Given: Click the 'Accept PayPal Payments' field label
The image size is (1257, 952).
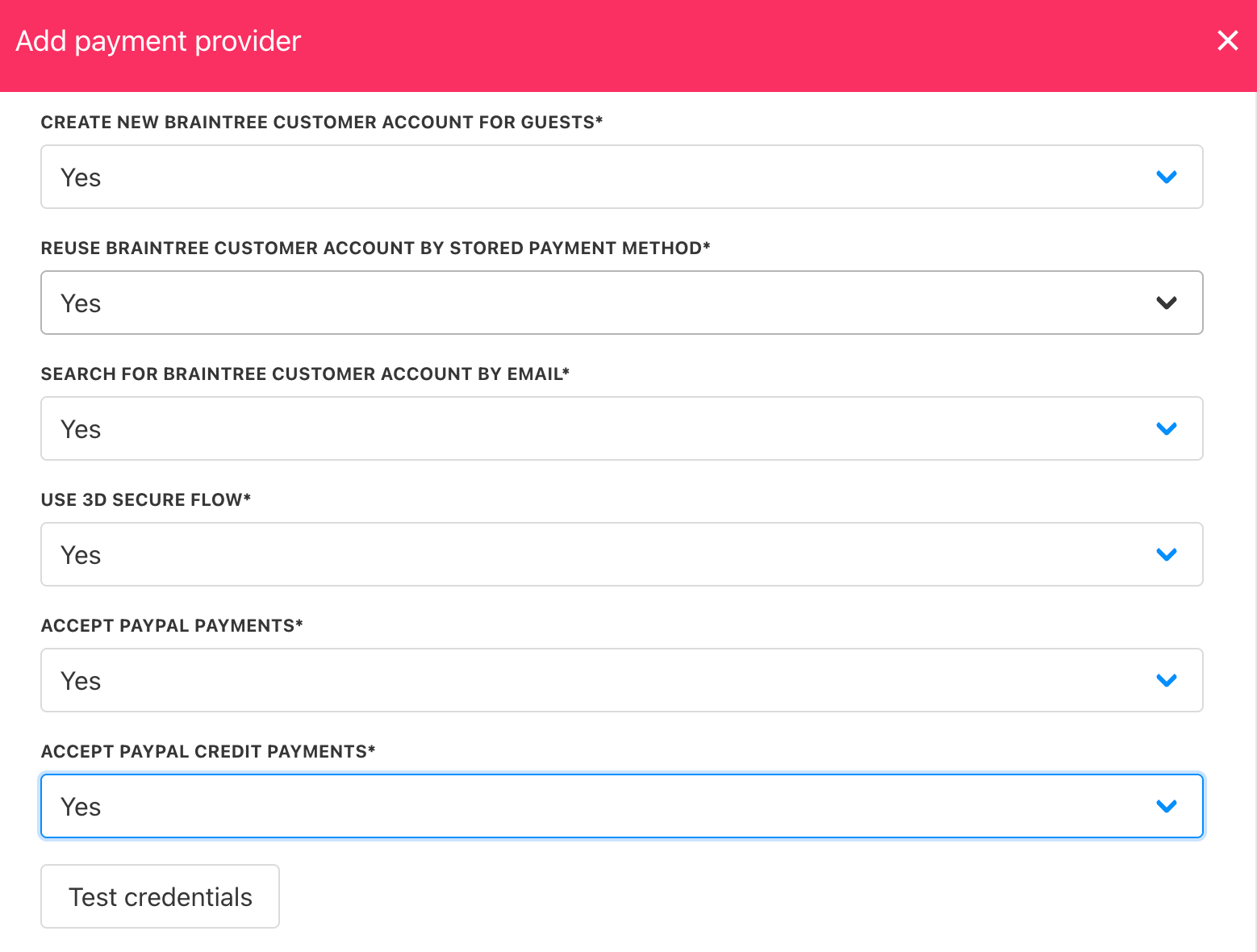Looking at the screenshot, I should pos(172,625).
